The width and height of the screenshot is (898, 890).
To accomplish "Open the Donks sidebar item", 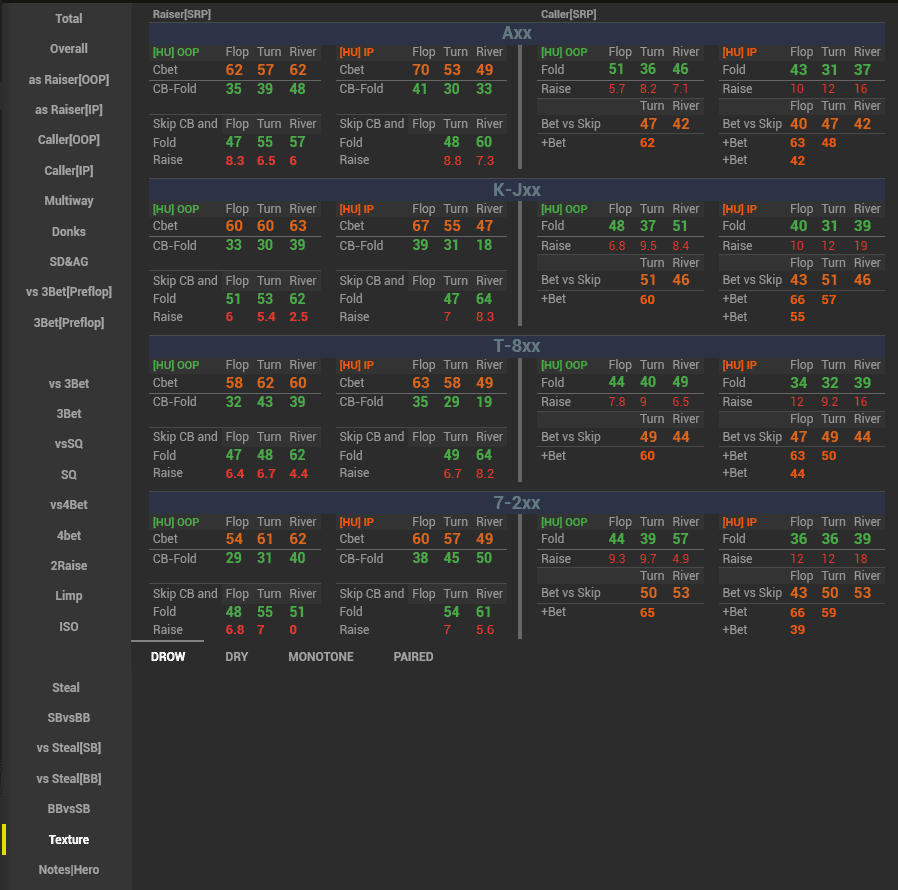I will point(69,232).
